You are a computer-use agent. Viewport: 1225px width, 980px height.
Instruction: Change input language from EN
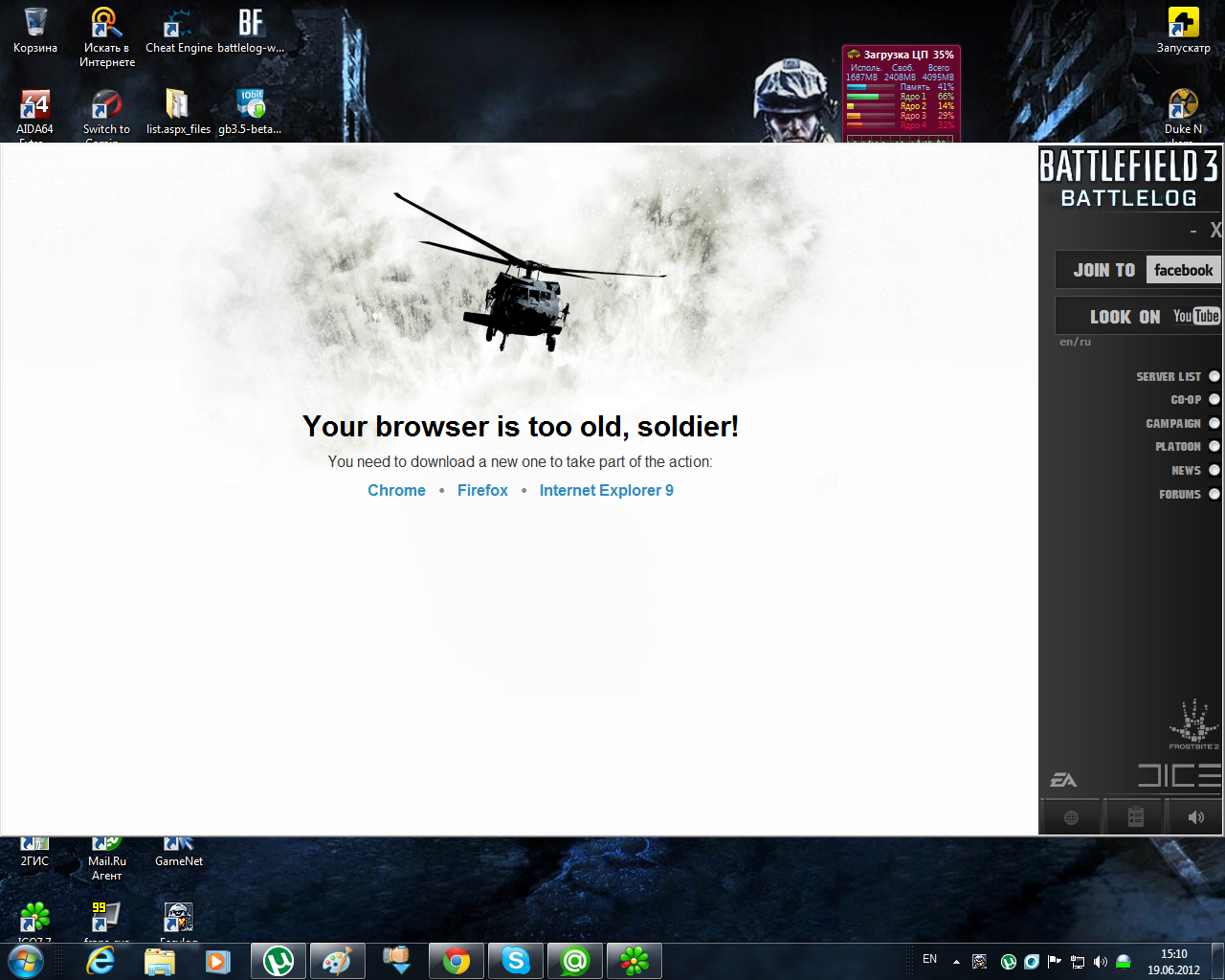tap(930, 959)
